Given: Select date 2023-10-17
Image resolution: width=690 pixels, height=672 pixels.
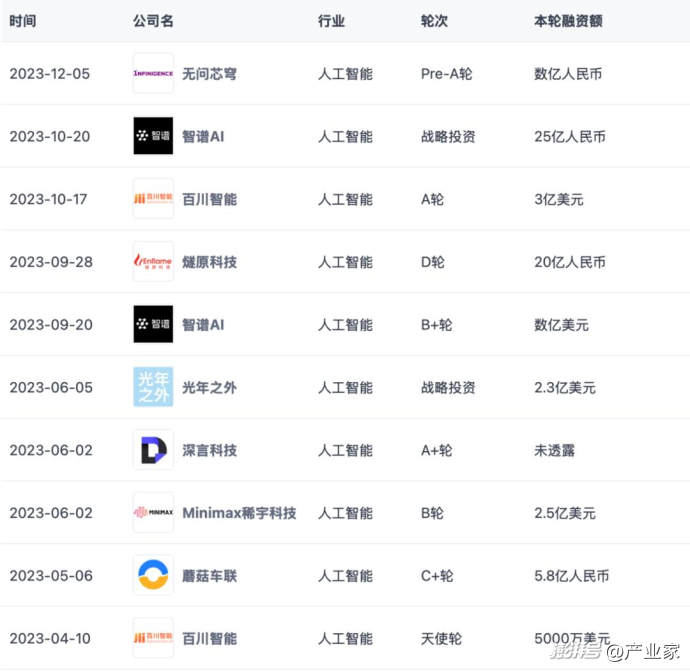Looking at the screenshot, I should point(48,199).
